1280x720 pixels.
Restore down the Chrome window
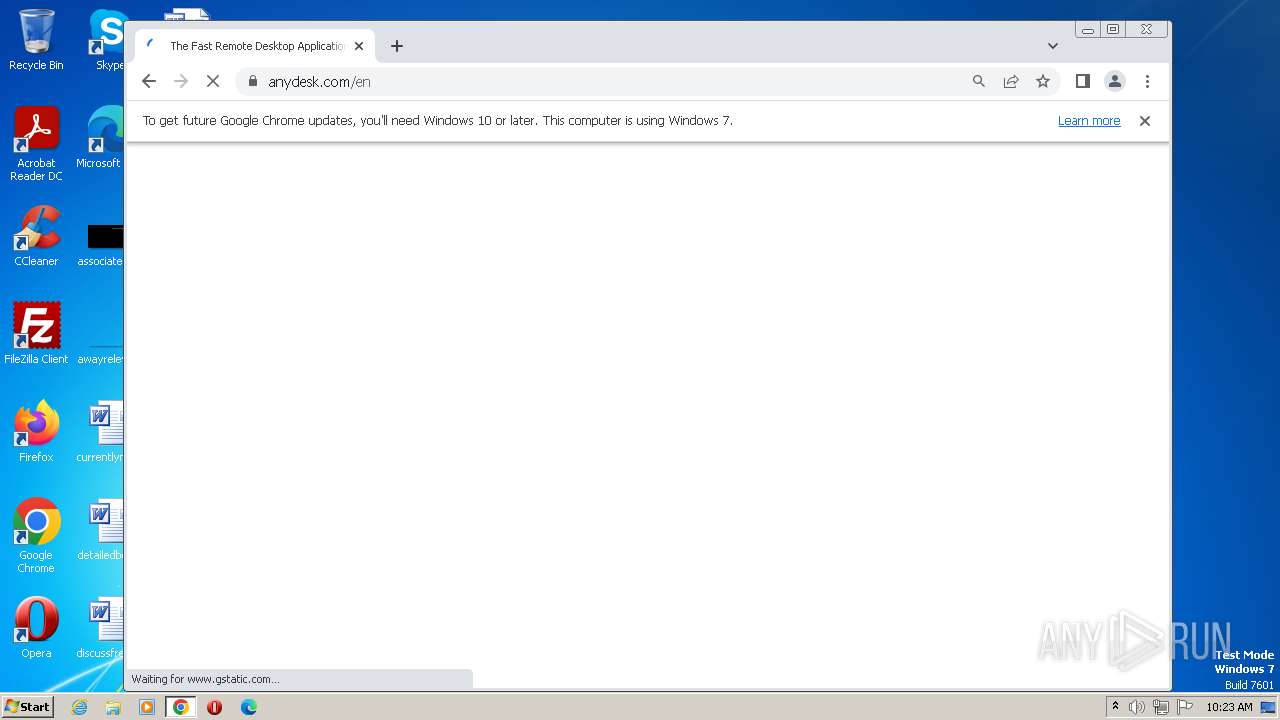pyautogui.click(x=1113, y=30)
